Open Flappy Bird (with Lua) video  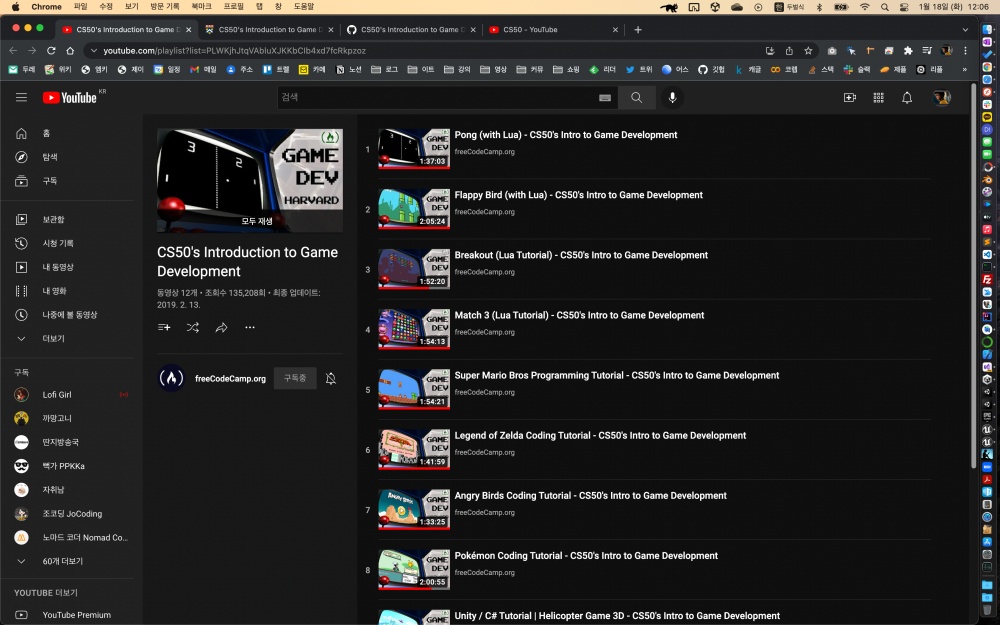coord(578,195)
